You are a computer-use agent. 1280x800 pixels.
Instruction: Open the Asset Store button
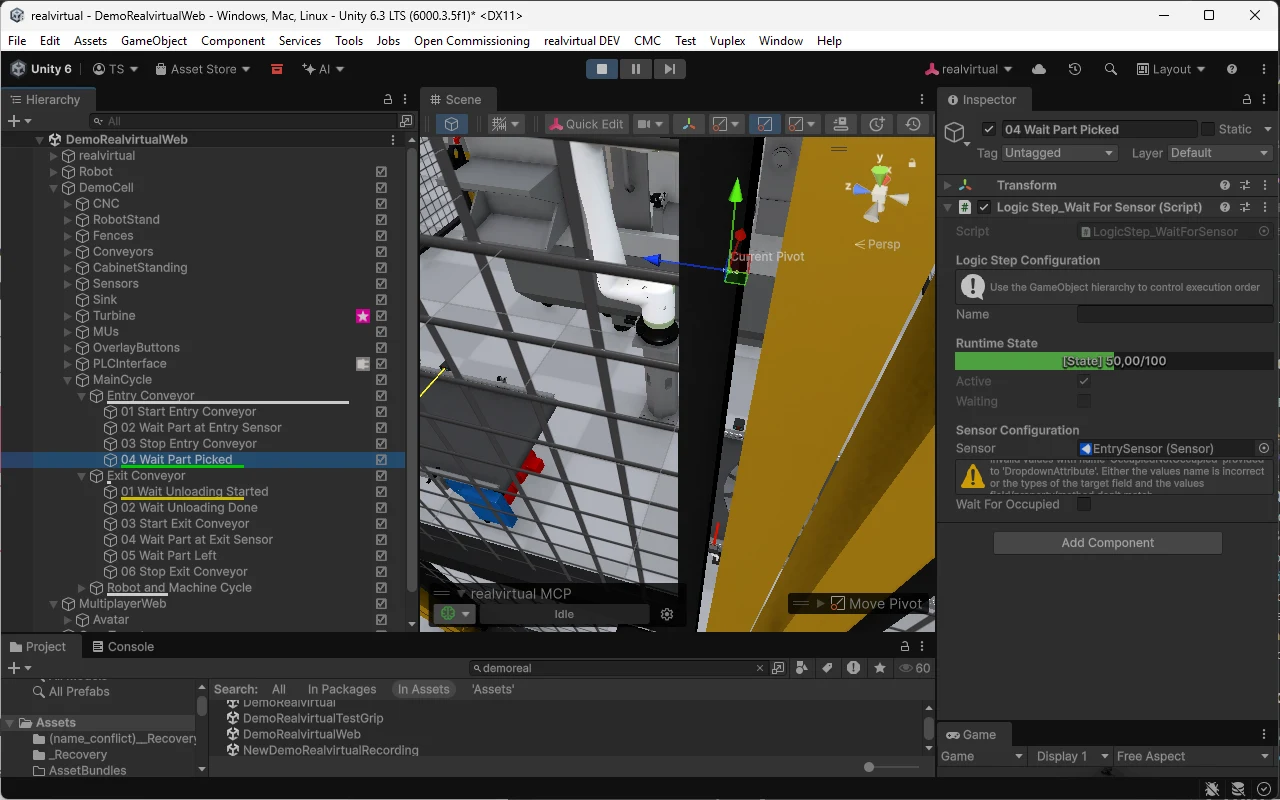pos(203,69)
